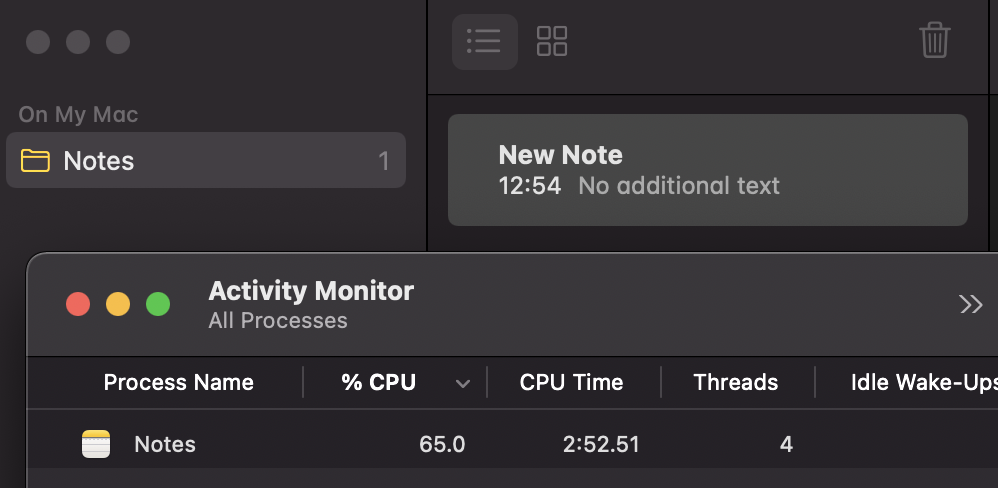Viewport: 998px width, 488px height.
Task: Click the On My Mac section header
Action: 78,114
